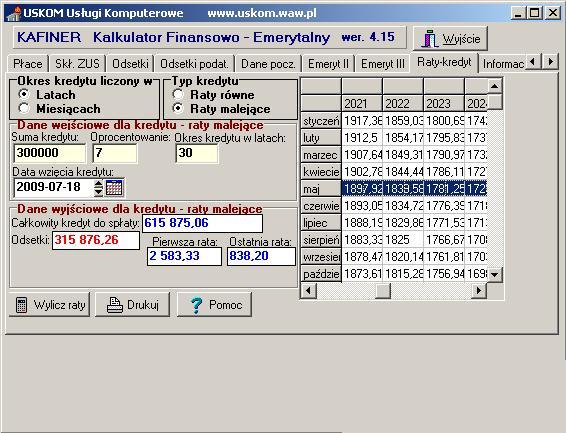566x433 pixels.
Task: Open the Odsetki tab
Action: (x=130, y=64)
